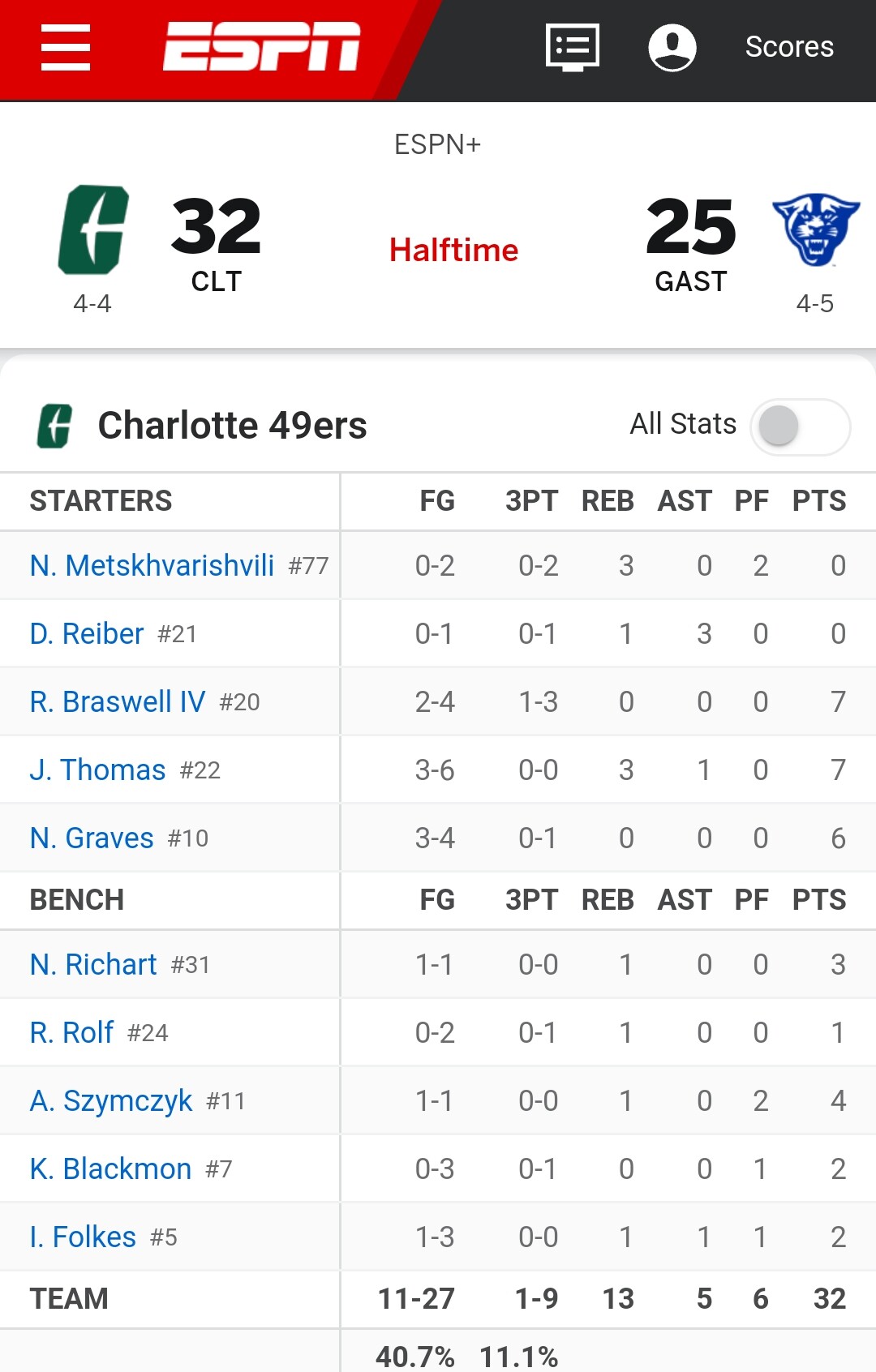
Task: Tap the Charlotte 49ers scoreboard logo
Action: [x=94, y=230]
